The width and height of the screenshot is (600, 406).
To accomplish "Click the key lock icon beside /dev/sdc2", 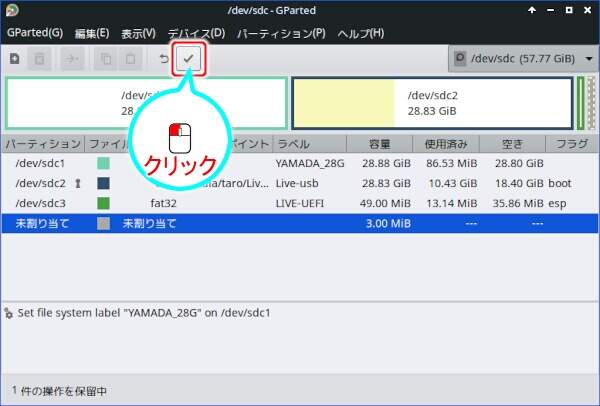I will [x=78, y=184].
